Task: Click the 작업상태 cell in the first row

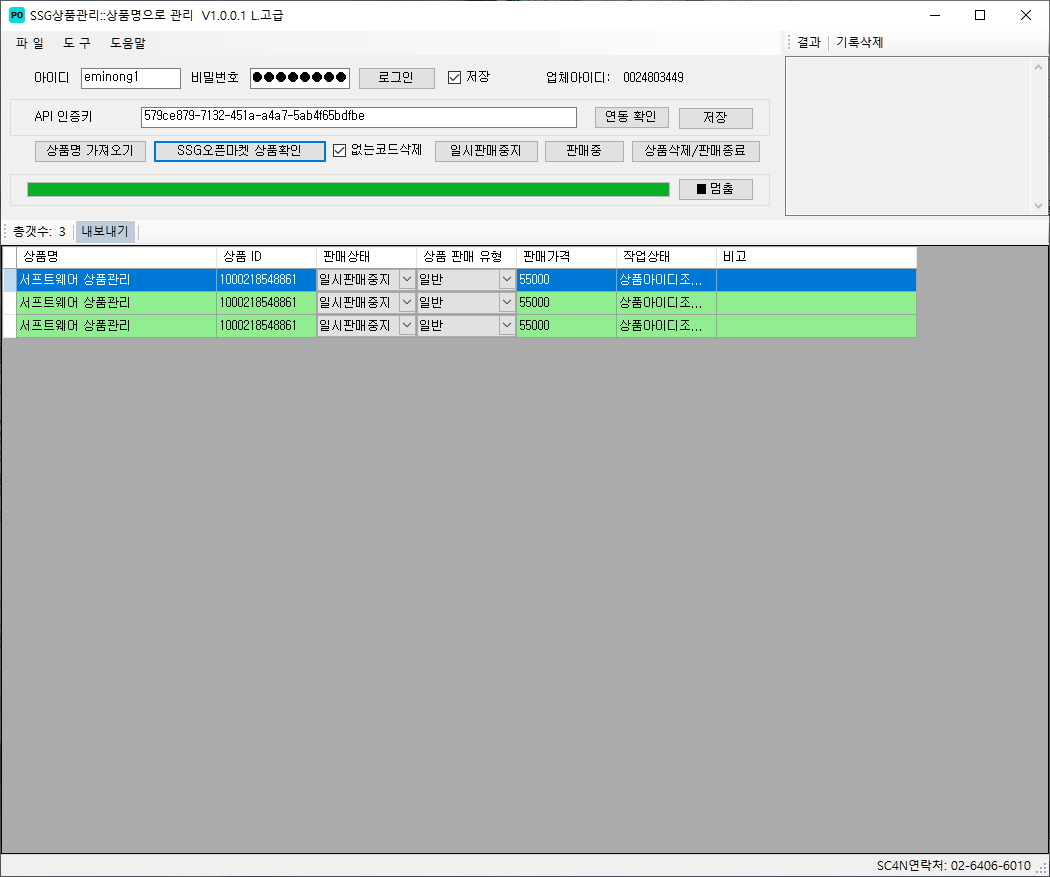Action: click(666, 280)
